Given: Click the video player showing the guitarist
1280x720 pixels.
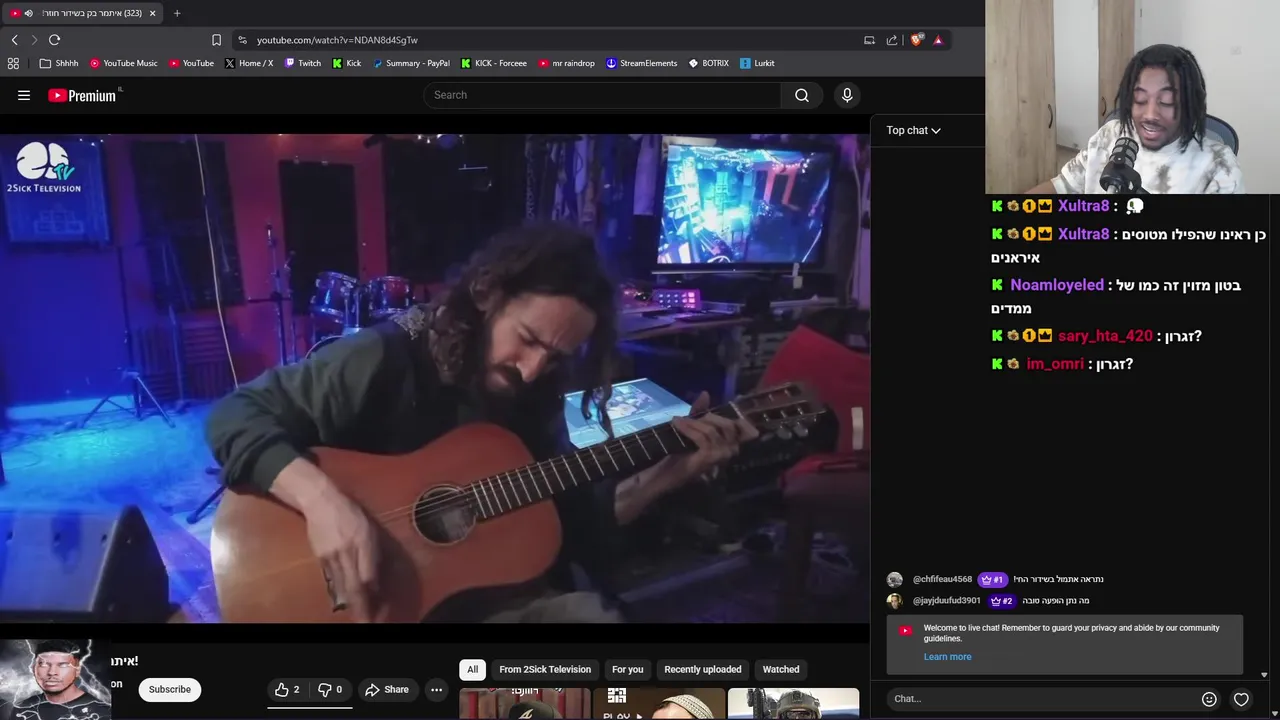Looking at the screenshot, I should (x=435, y=378).
